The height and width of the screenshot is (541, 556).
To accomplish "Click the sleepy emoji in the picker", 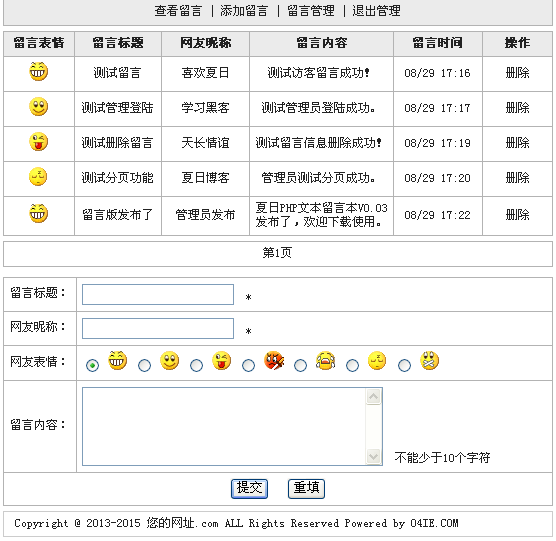I will (377, 361).
